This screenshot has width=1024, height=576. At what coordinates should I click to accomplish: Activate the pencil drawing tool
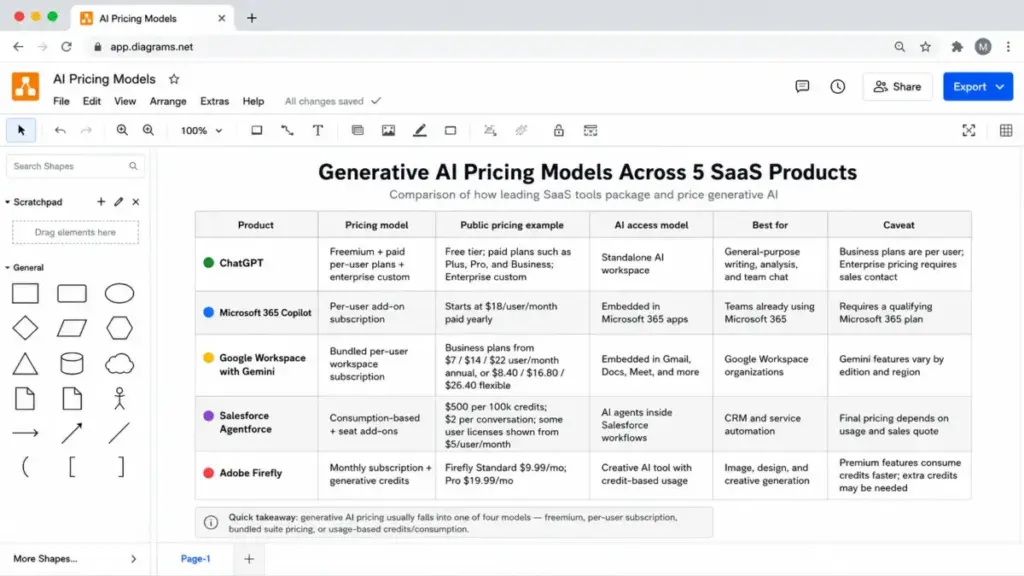click(420, 131)
